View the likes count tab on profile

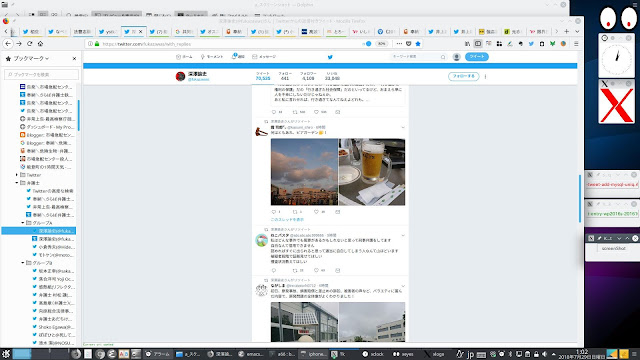click(x=332, y=76)
